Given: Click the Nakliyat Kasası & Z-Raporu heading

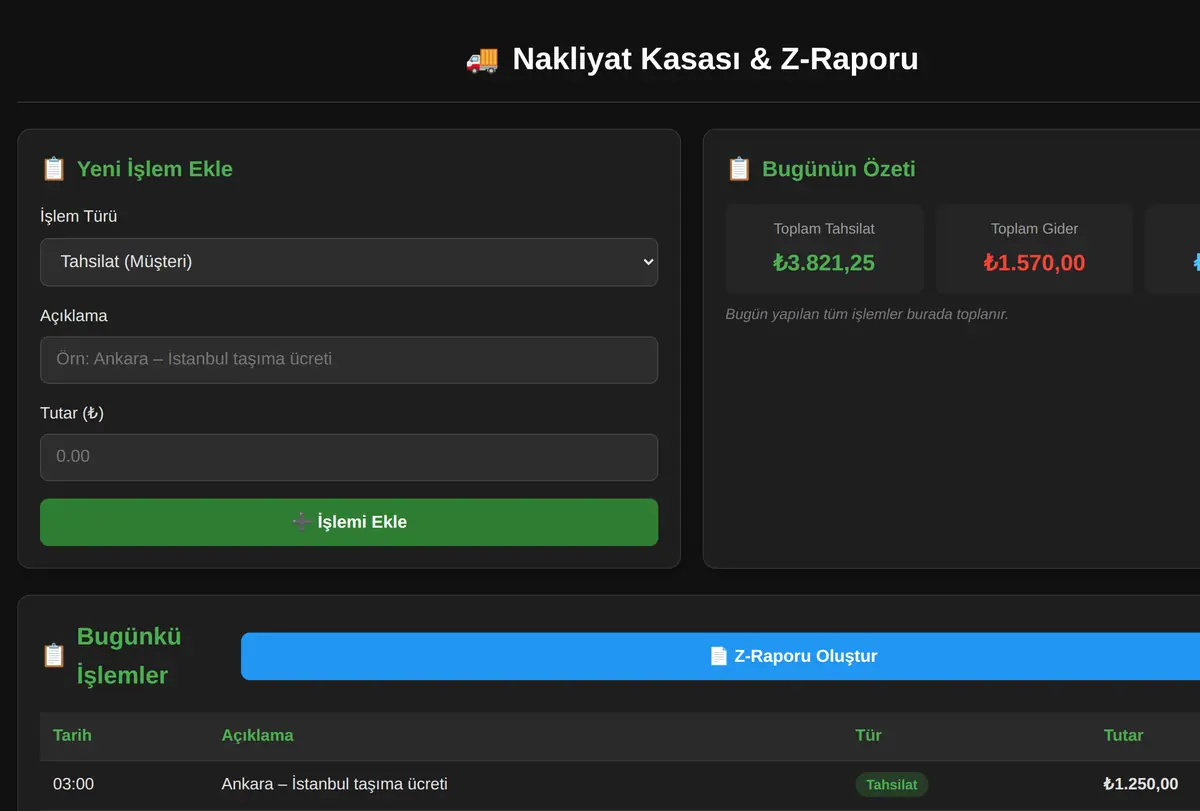Looking at the screenshot, I should [x=715, y=59].
